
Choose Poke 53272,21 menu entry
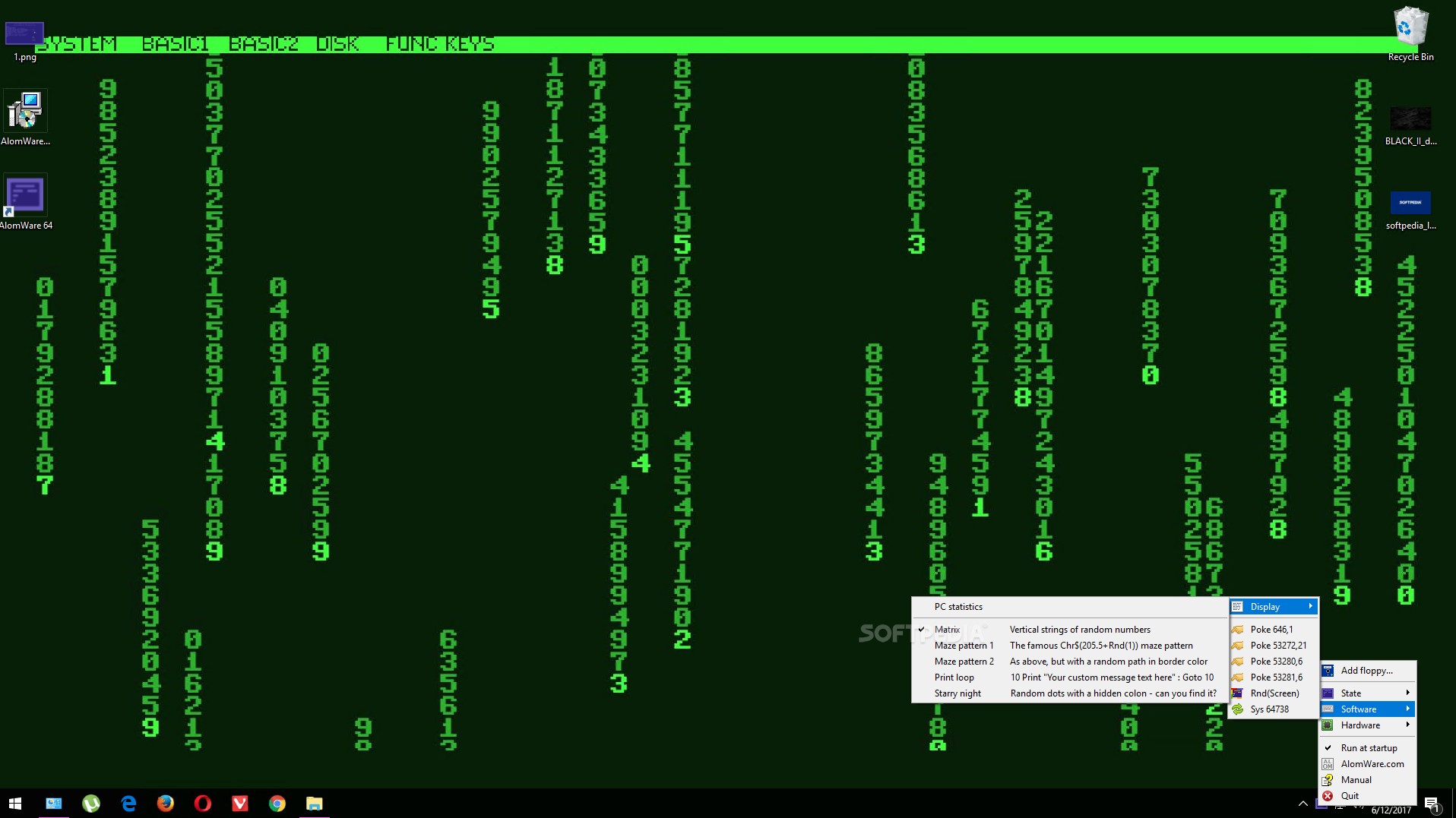pyautogui.click(x=1274, y=645)
